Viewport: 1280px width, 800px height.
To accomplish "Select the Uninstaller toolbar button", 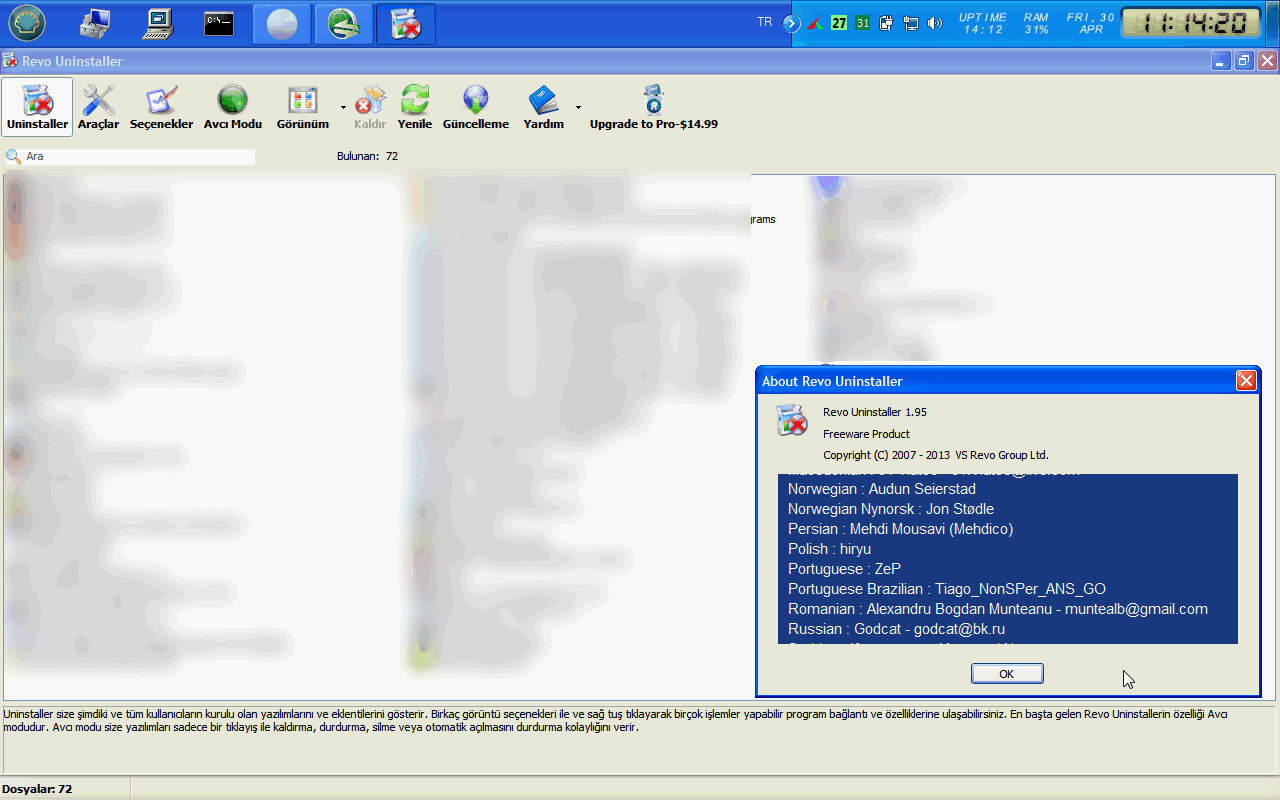I will (37, 107).
